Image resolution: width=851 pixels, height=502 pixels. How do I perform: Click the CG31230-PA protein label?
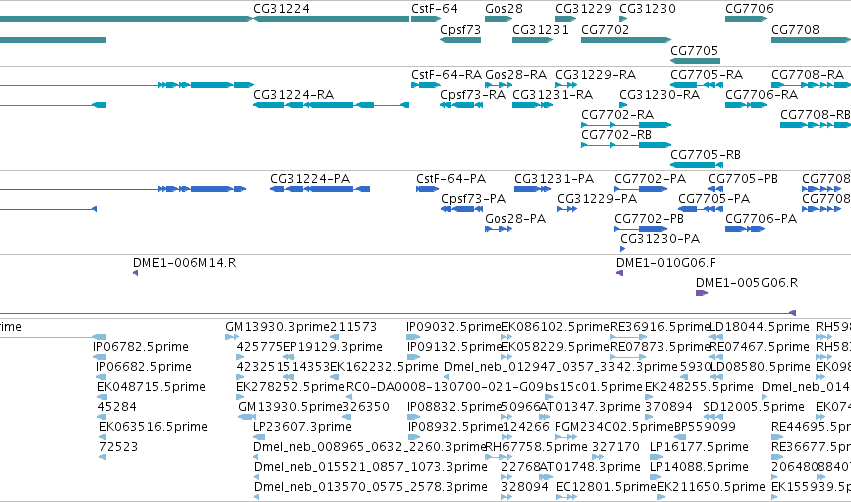pyautogui.click(x=659, y=239)
